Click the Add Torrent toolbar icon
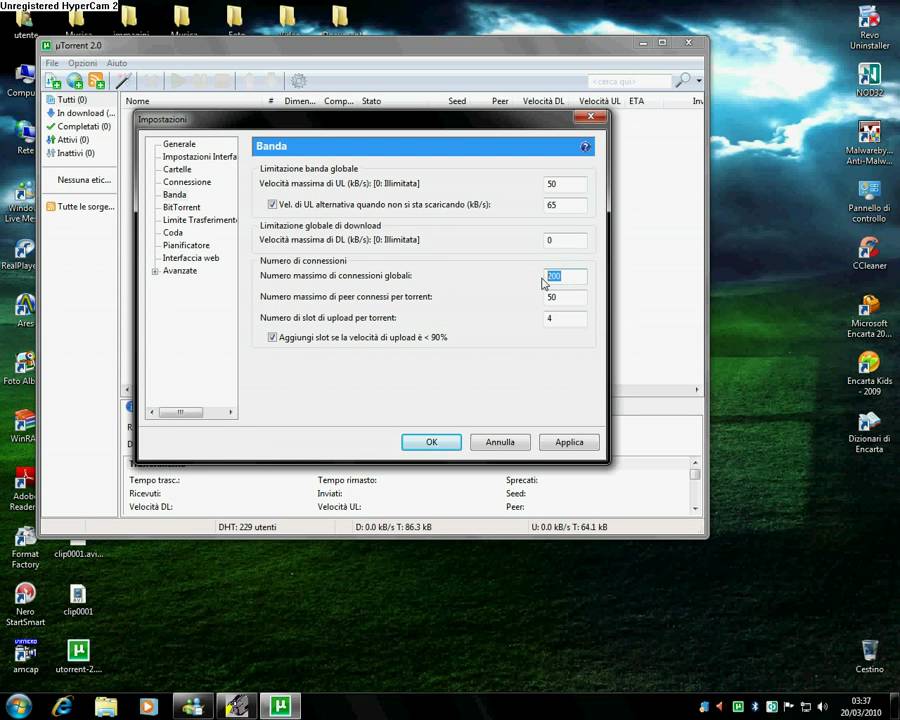 (53, 81)
